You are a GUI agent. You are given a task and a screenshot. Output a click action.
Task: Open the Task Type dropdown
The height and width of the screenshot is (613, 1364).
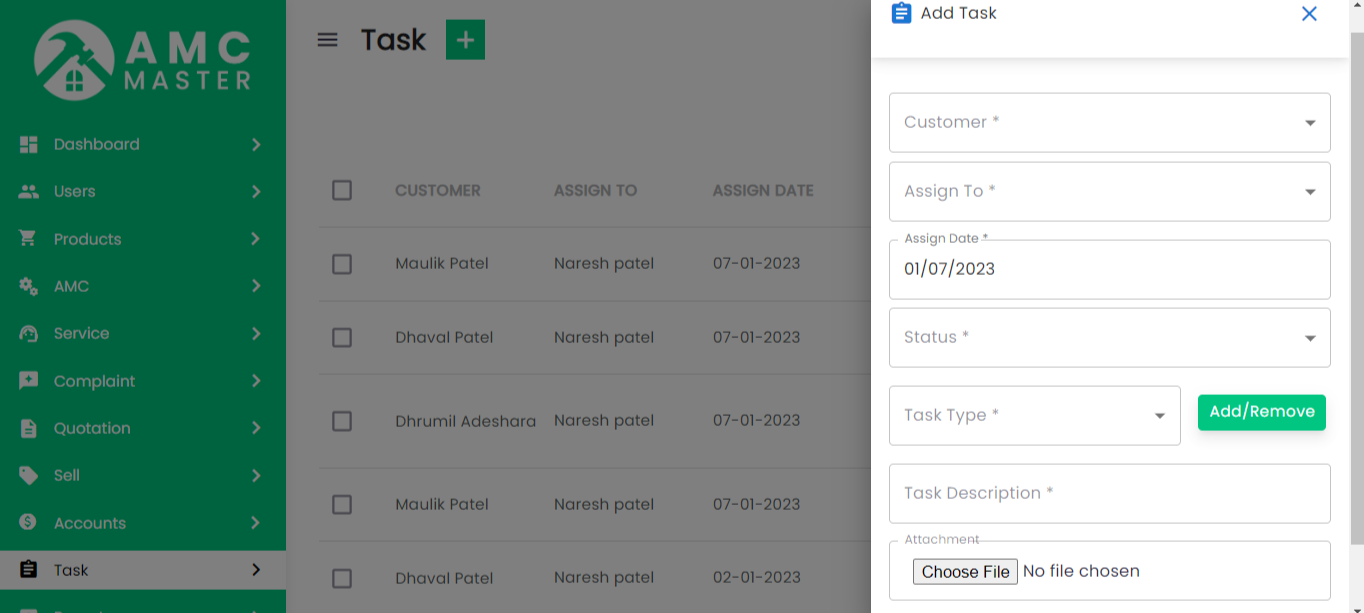[1034, 416]
